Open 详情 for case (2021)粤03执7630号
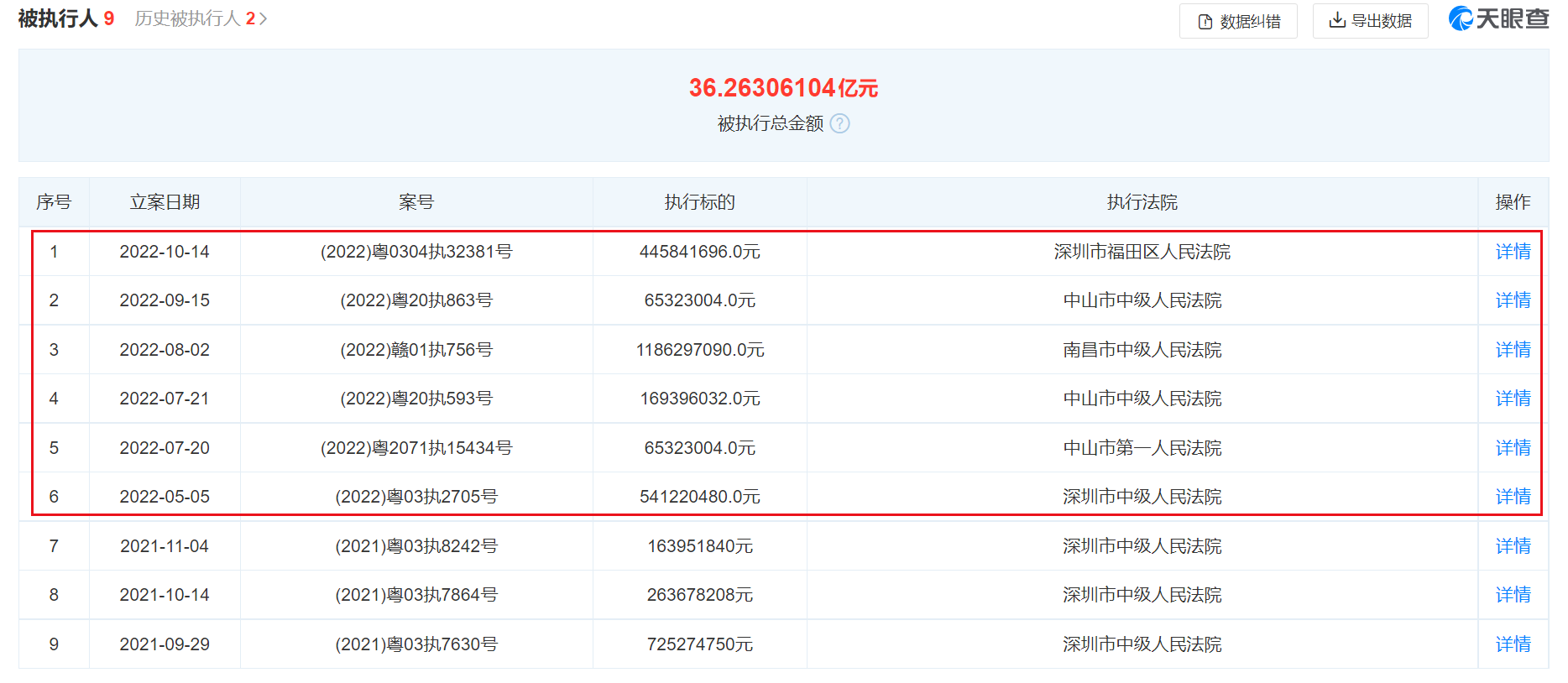This screenshot has height=683, width=1568. pyautogui.click(x=1513, y=644)
